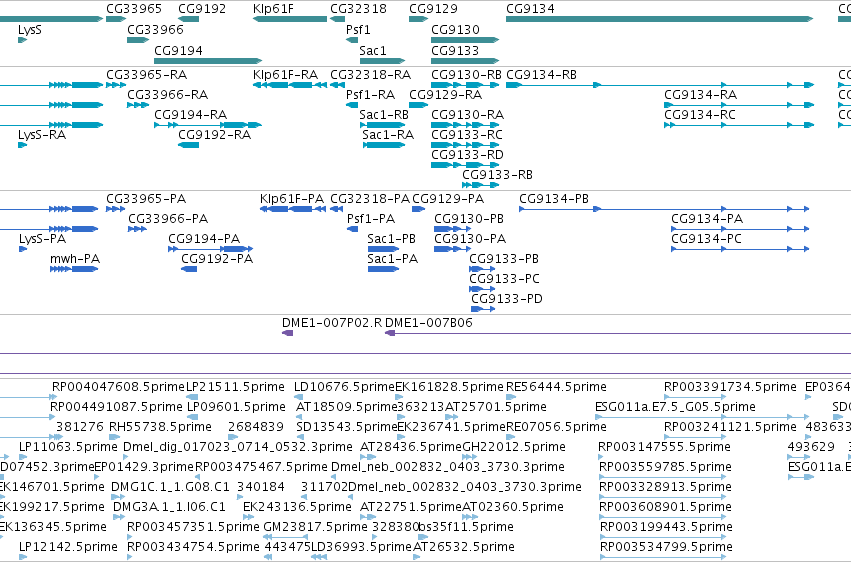The height and width of the screenshot is (562, 851).
Task: Select the CG9133-RC transcript label
Action: click(x=467, y=135)
